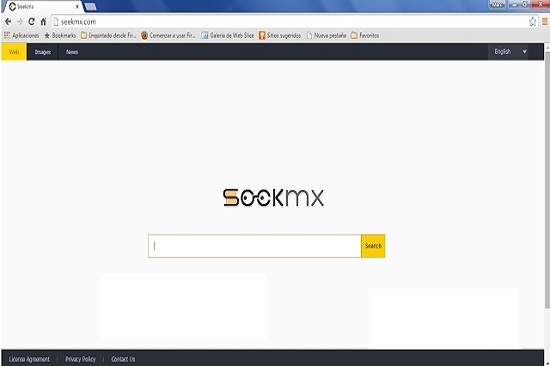This screenshot has width=550, height=366.
Task: Open the Bookmarks star folder
Action: pyautogui.click(x=60, y=35)
